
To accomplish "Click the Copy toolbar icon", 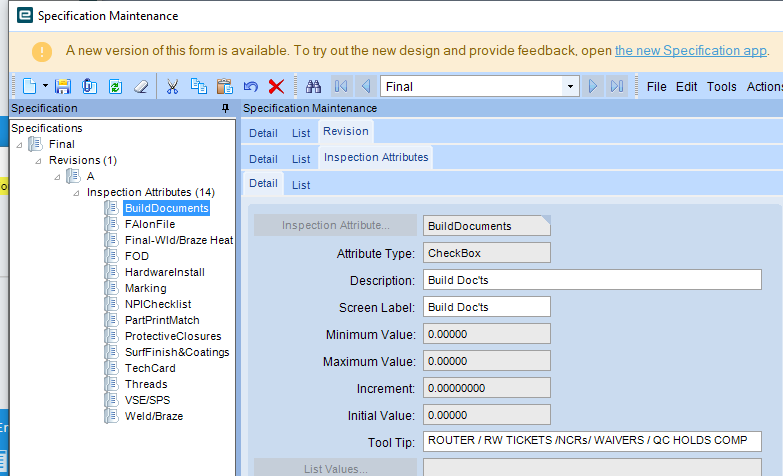I will click(199, 86).
